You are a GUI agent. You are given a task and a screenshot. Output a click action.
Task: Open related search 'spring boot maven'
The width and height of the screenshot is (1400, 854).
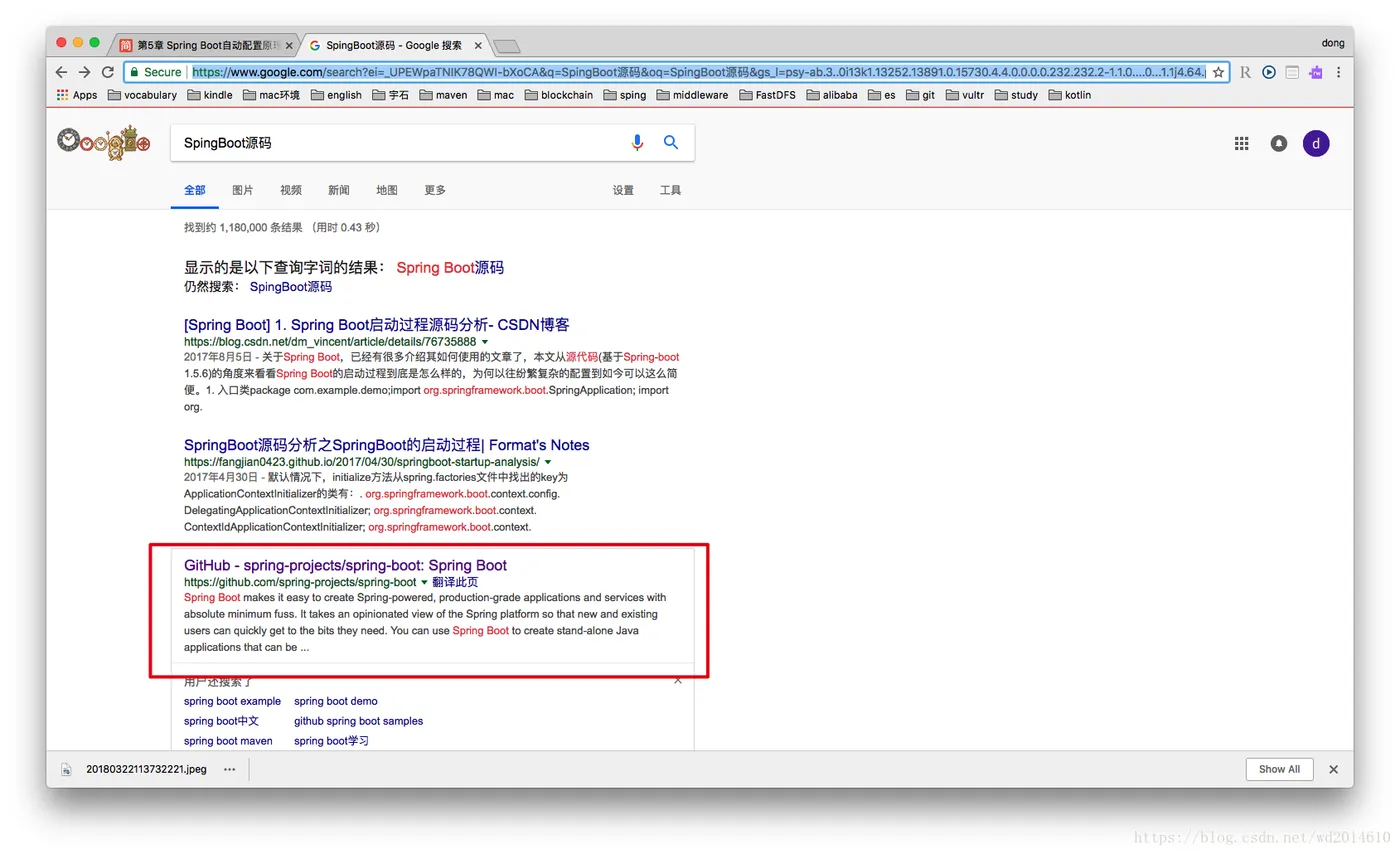click(228, 741)
